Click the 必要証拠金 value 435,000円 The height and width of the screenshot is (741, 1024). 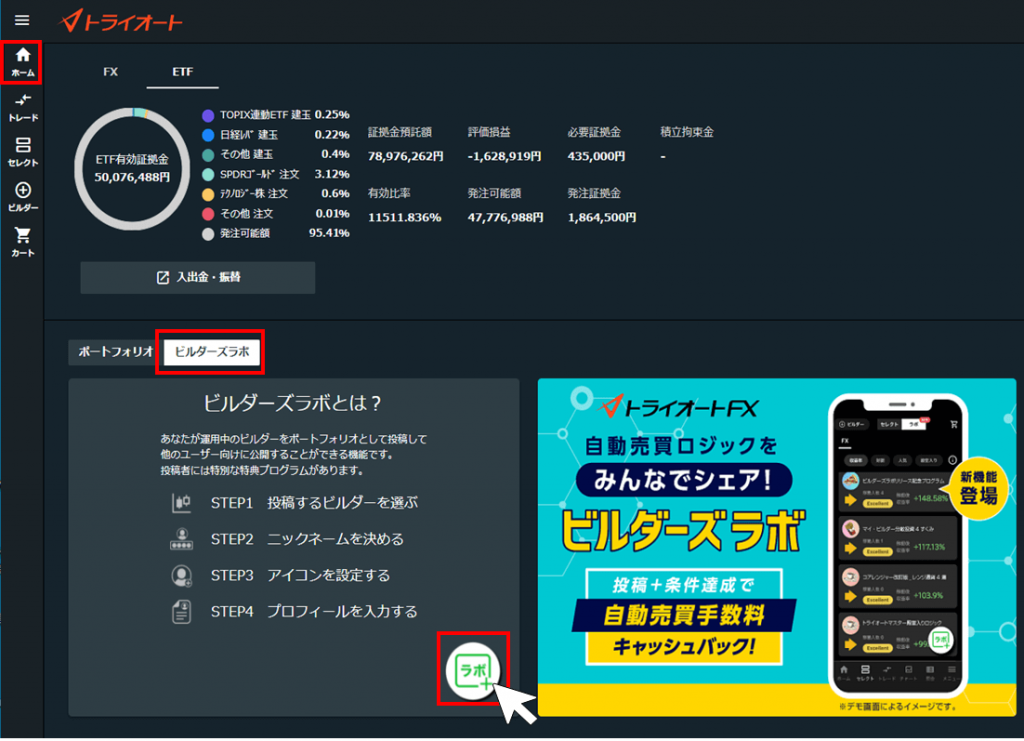(596, 157)
